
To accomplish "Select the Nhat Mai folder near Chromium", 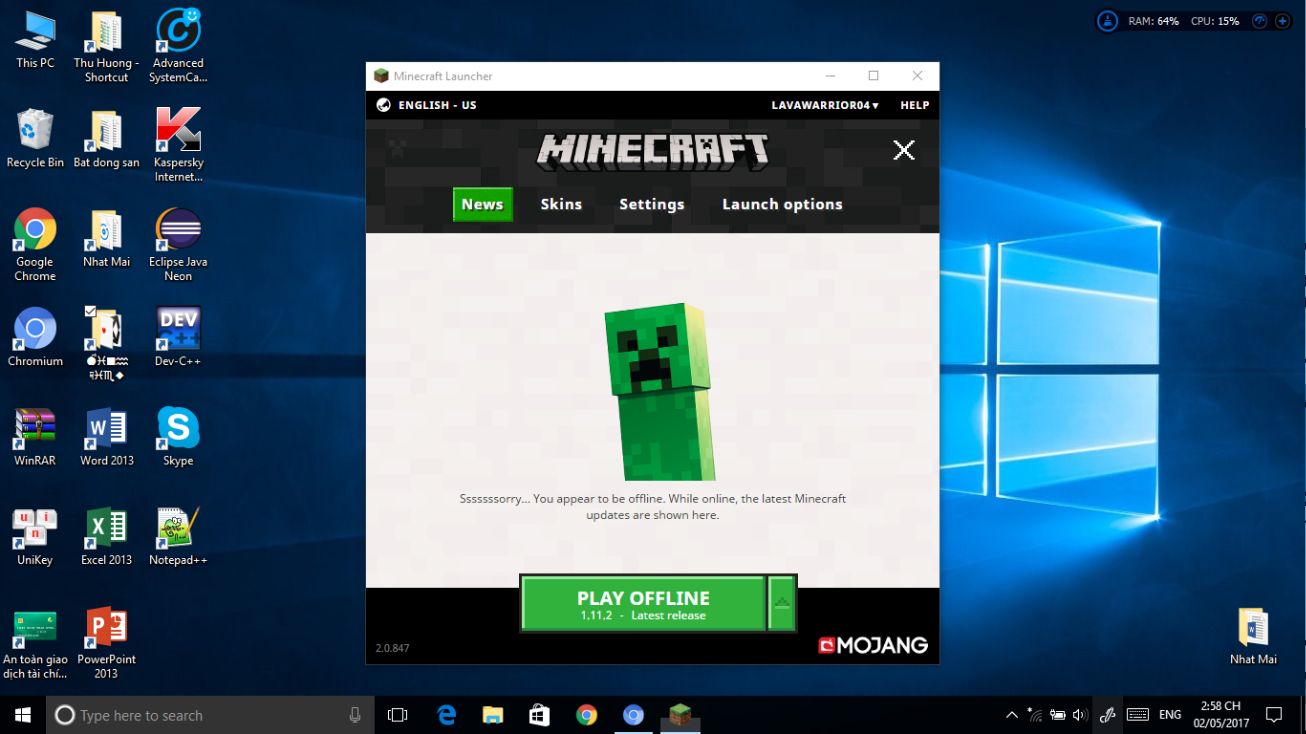I will pyautogui.click(x=106, y=238).
